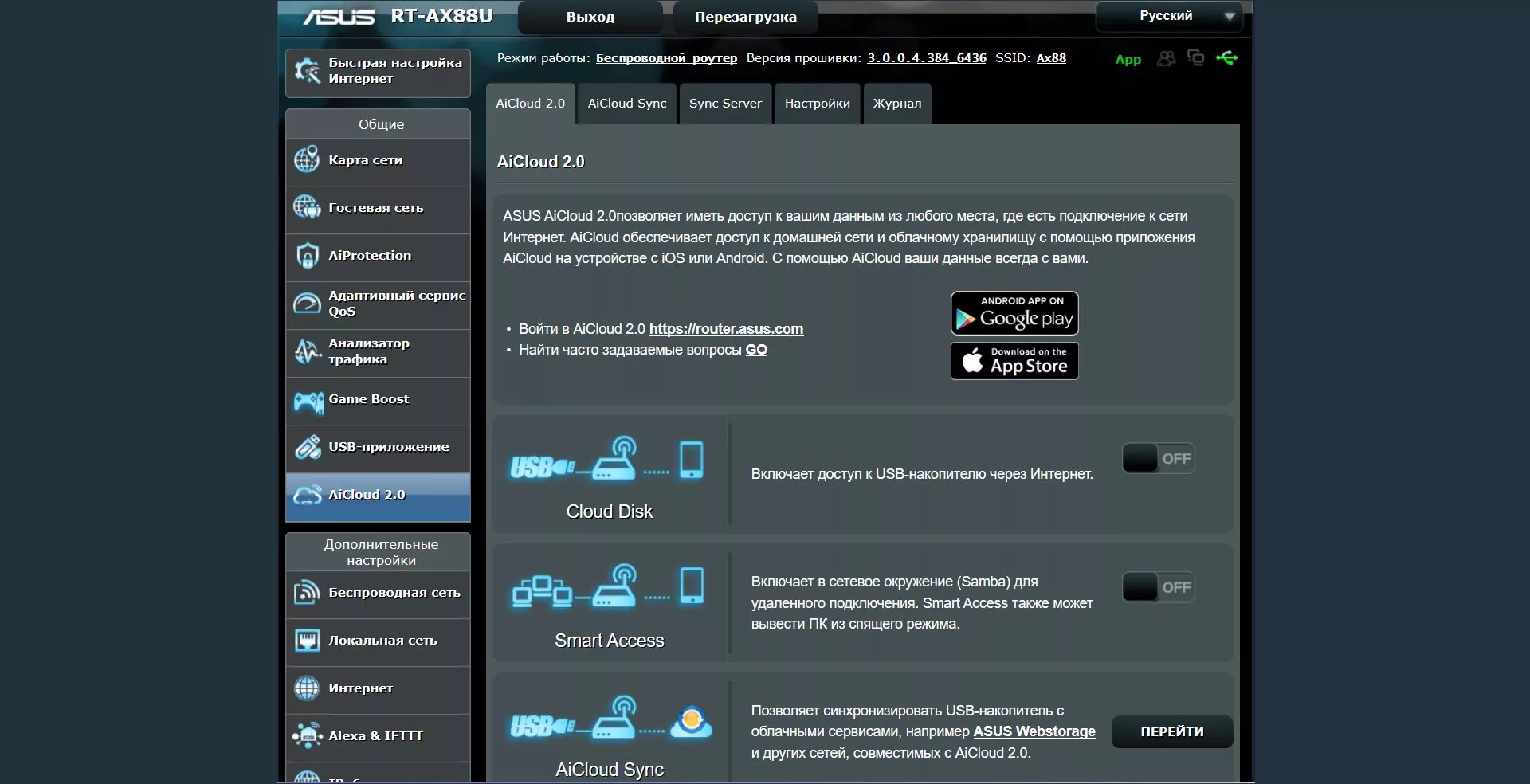The image size is (1530, 784).
Task: Click the ASUS logo in the header
Action: 339,16
